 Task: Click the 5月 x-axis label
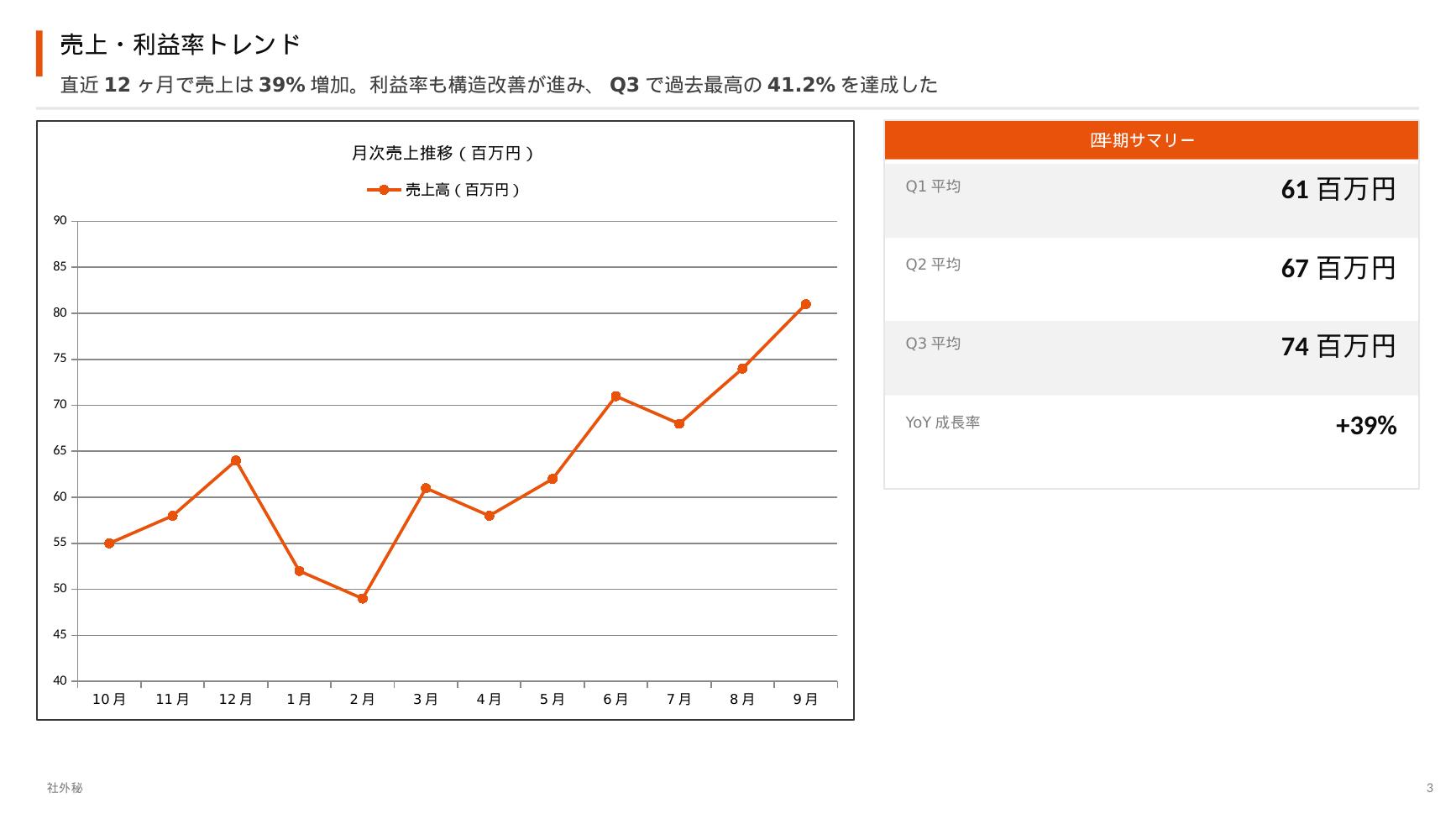click(x=552, y=699)
